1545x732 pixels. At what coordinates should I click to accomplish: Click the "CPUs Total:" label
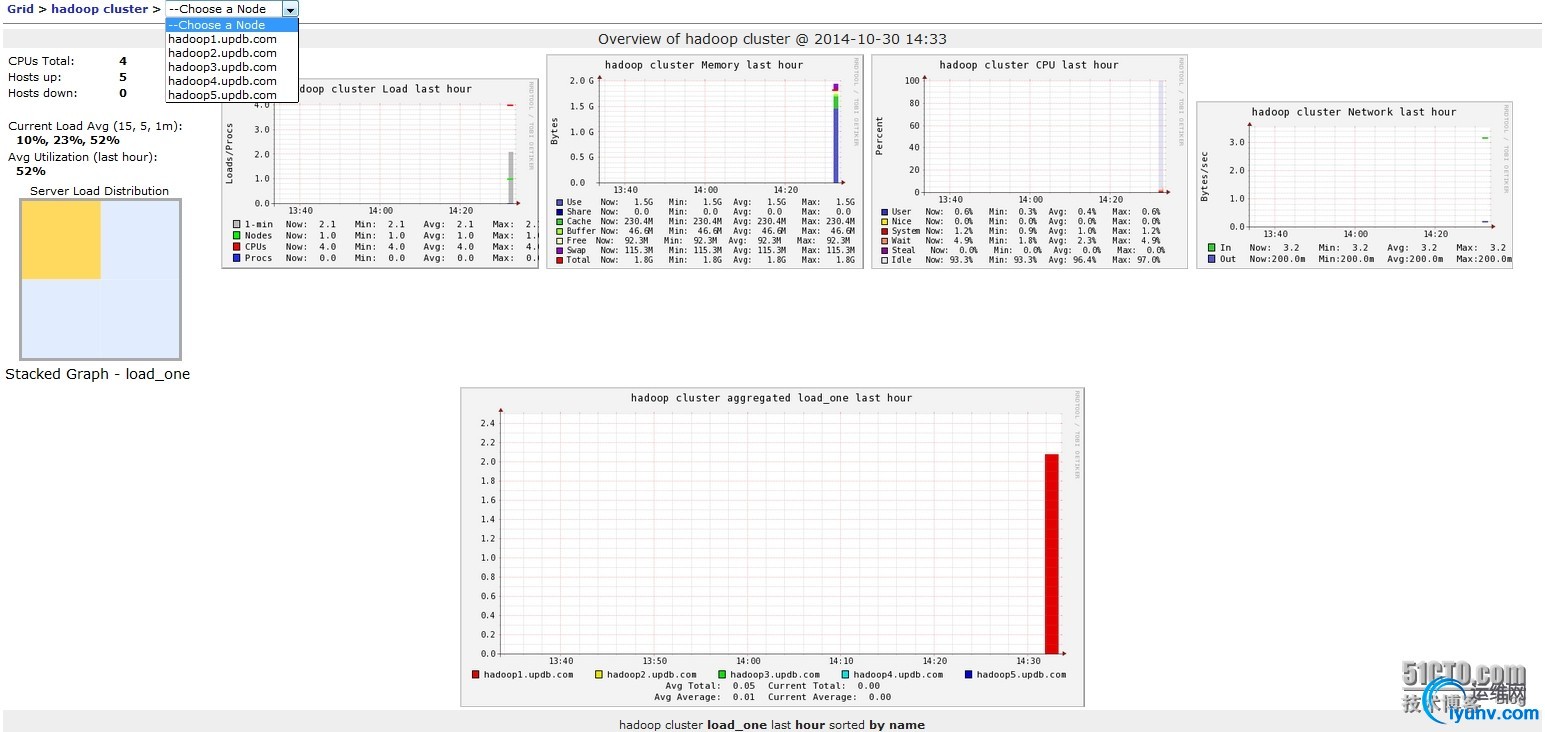click(x=41, y=61)
